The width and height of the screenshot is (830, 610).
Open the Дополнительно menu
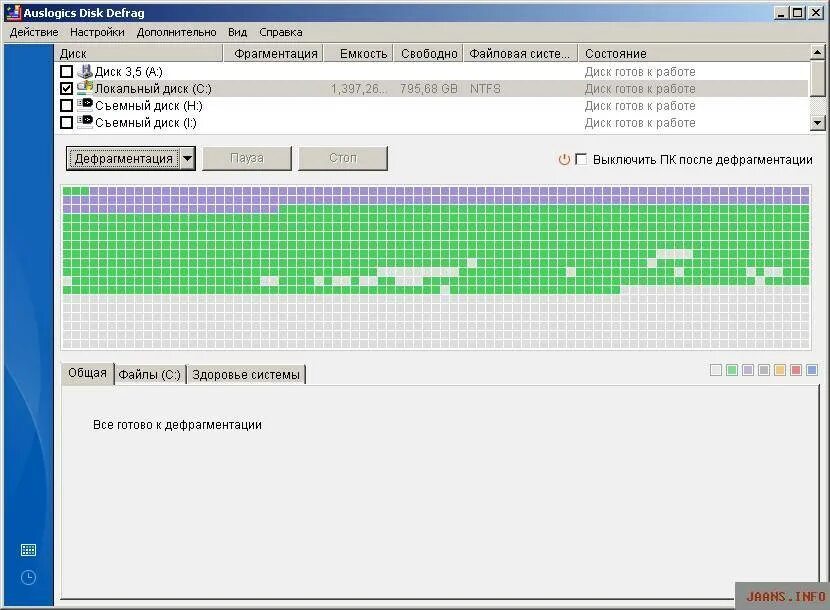pyautogui.click(x=176, y=32)
